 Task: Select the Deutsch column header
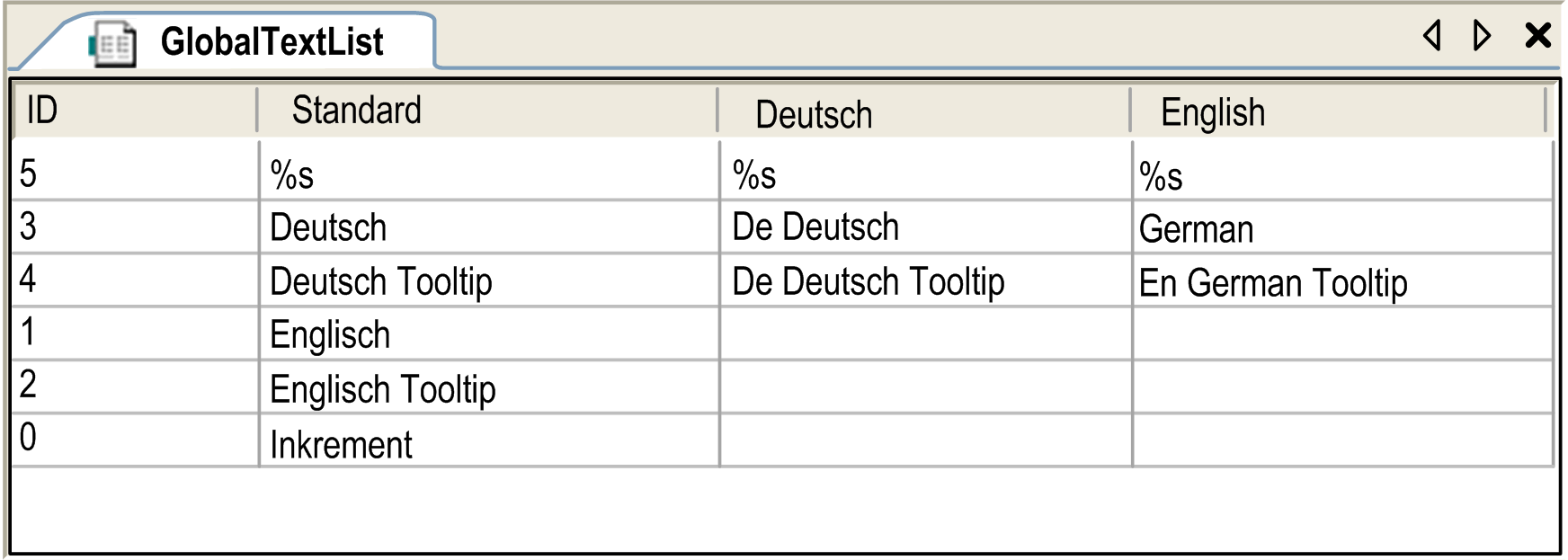click(922, 113)
